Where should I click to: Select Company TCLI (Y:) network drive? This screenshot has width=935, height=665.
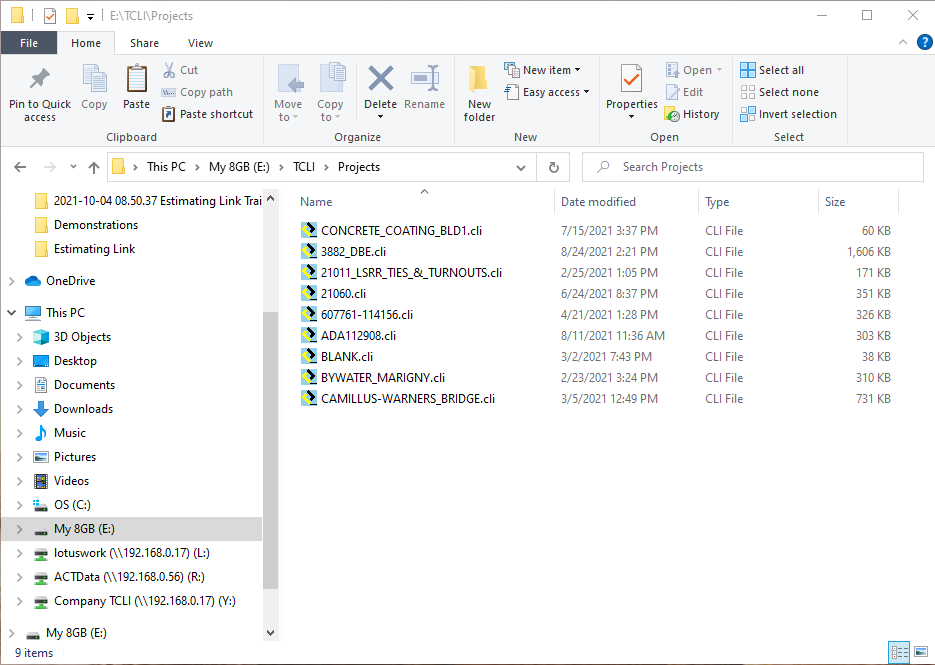(x=144, y=601)
